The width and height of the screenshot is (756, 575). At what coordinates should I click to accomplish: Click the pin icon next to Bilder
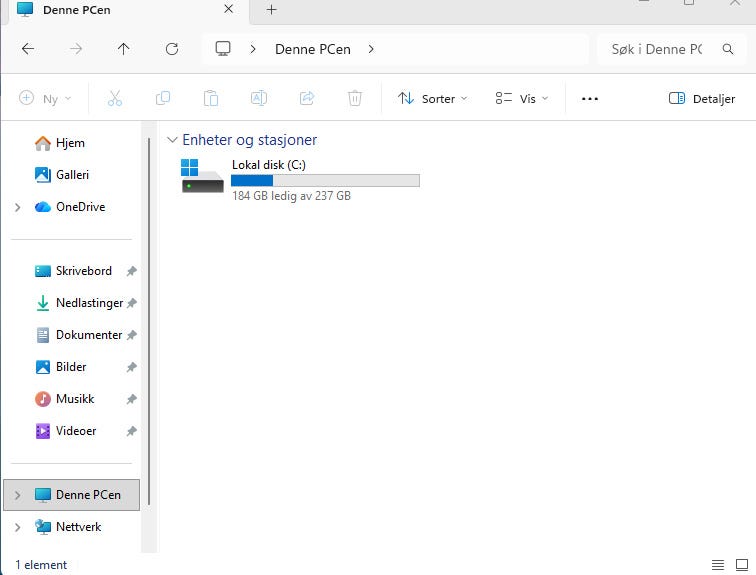tap(132, 367)
